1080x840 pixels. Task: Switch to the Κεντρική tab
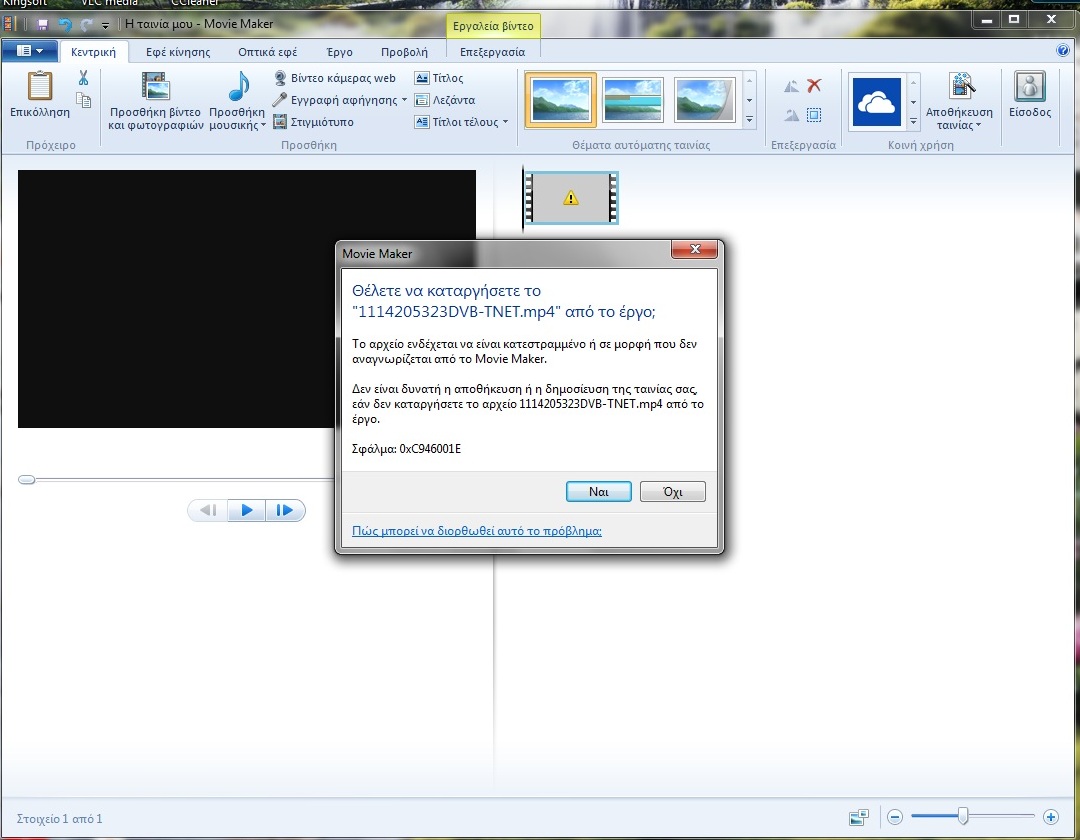tap(94, 52)
